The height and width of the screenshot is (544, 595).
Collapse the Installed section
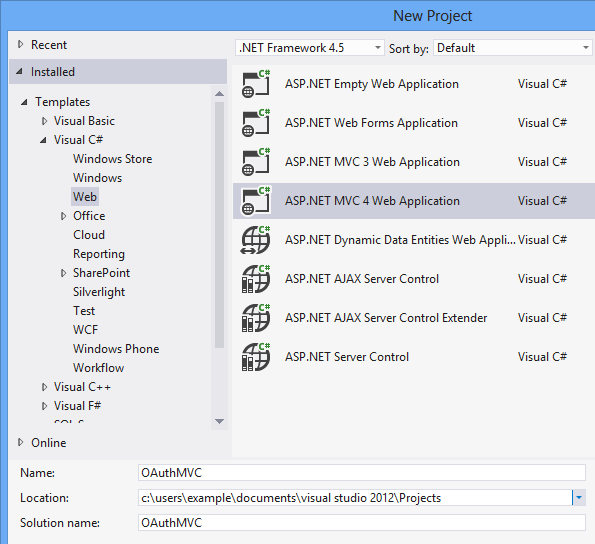19,71
